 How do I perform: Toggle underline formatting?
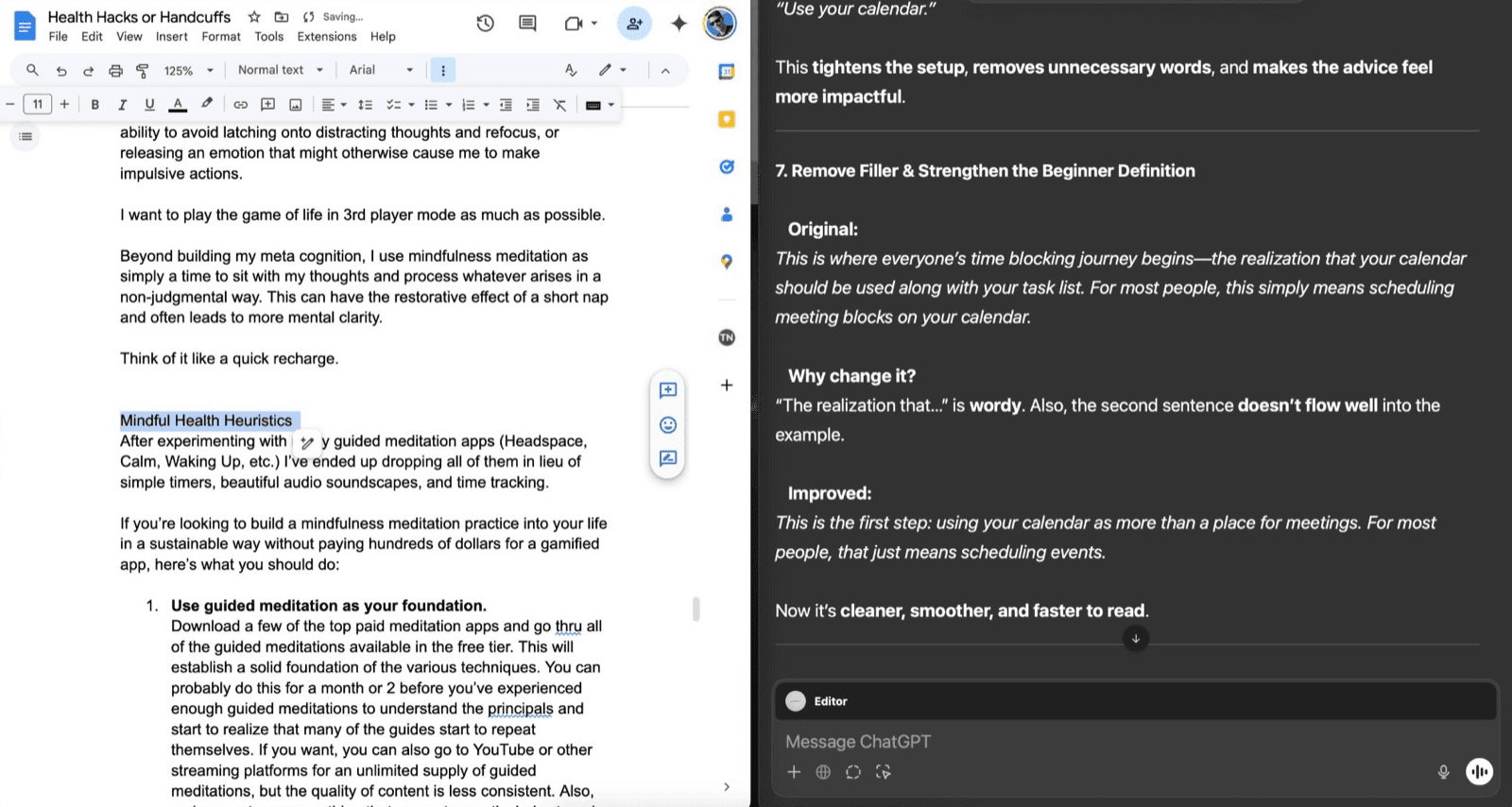tap(149, 105)
